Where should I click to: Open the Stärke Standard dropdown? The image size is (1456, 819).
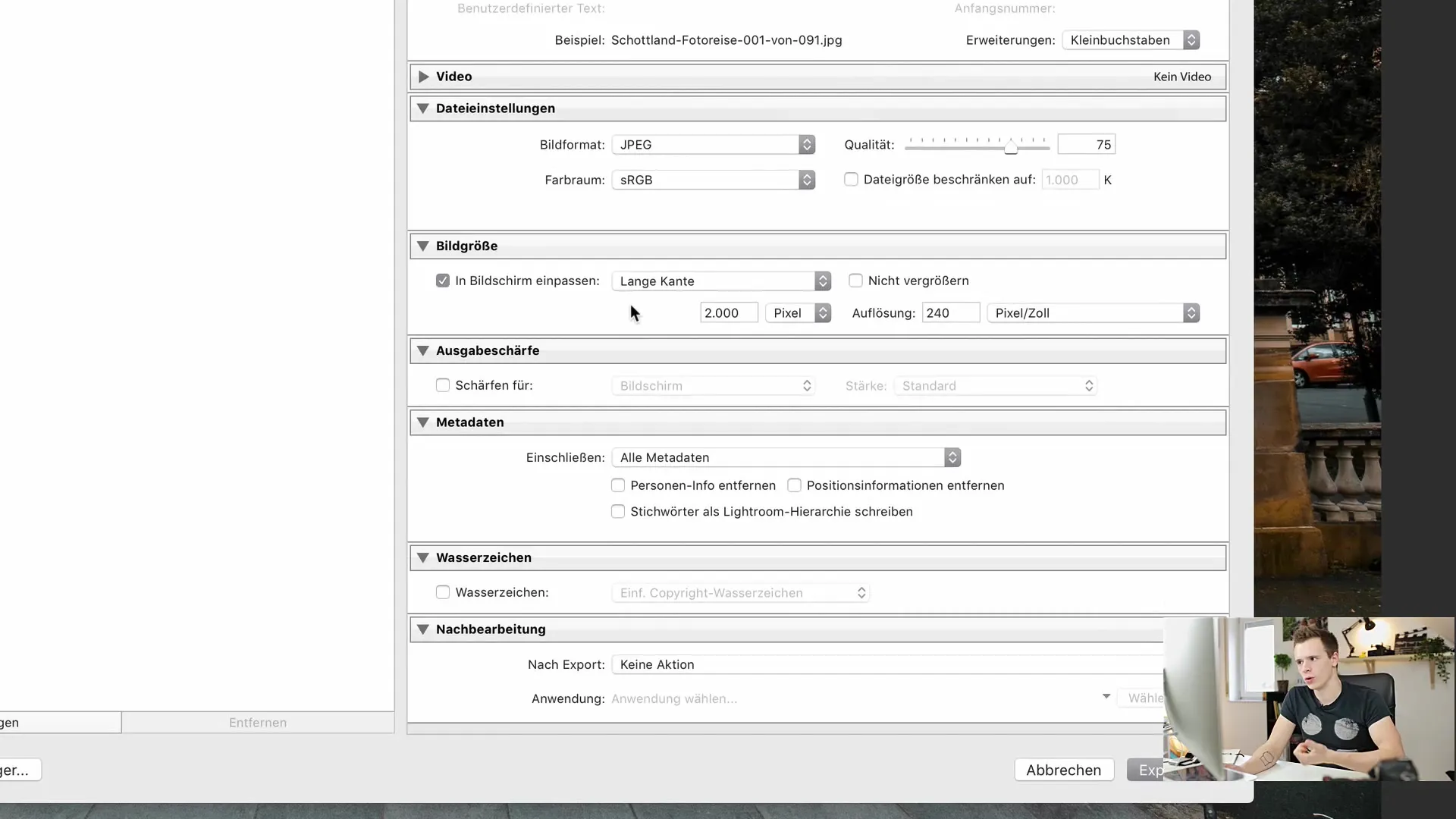[996, 386]
